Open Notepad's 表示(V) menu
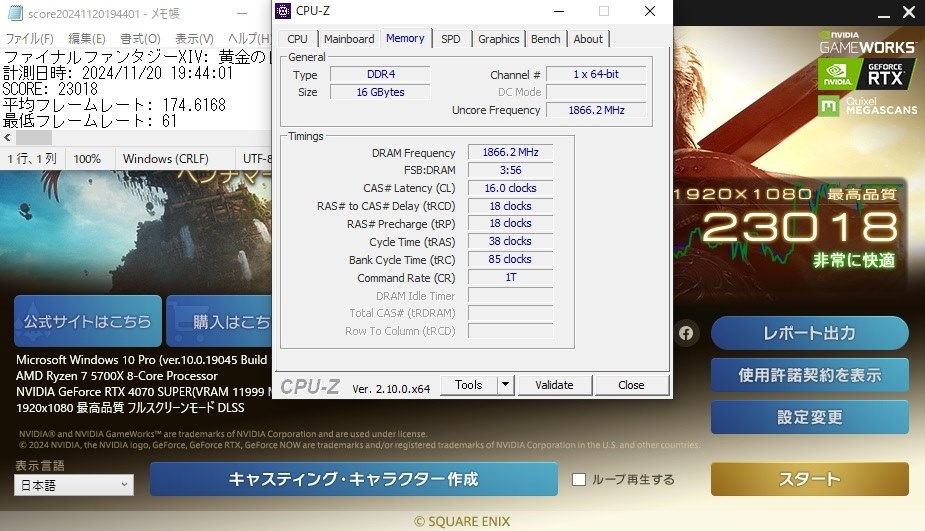925x531 pixels. 194,38
